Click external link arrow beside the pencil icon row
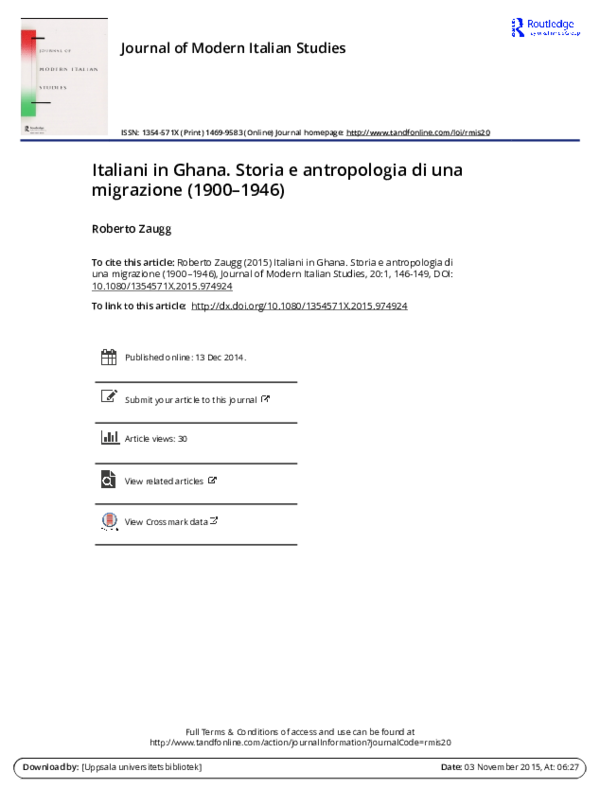The image size is (600, 788). point(265,399)
